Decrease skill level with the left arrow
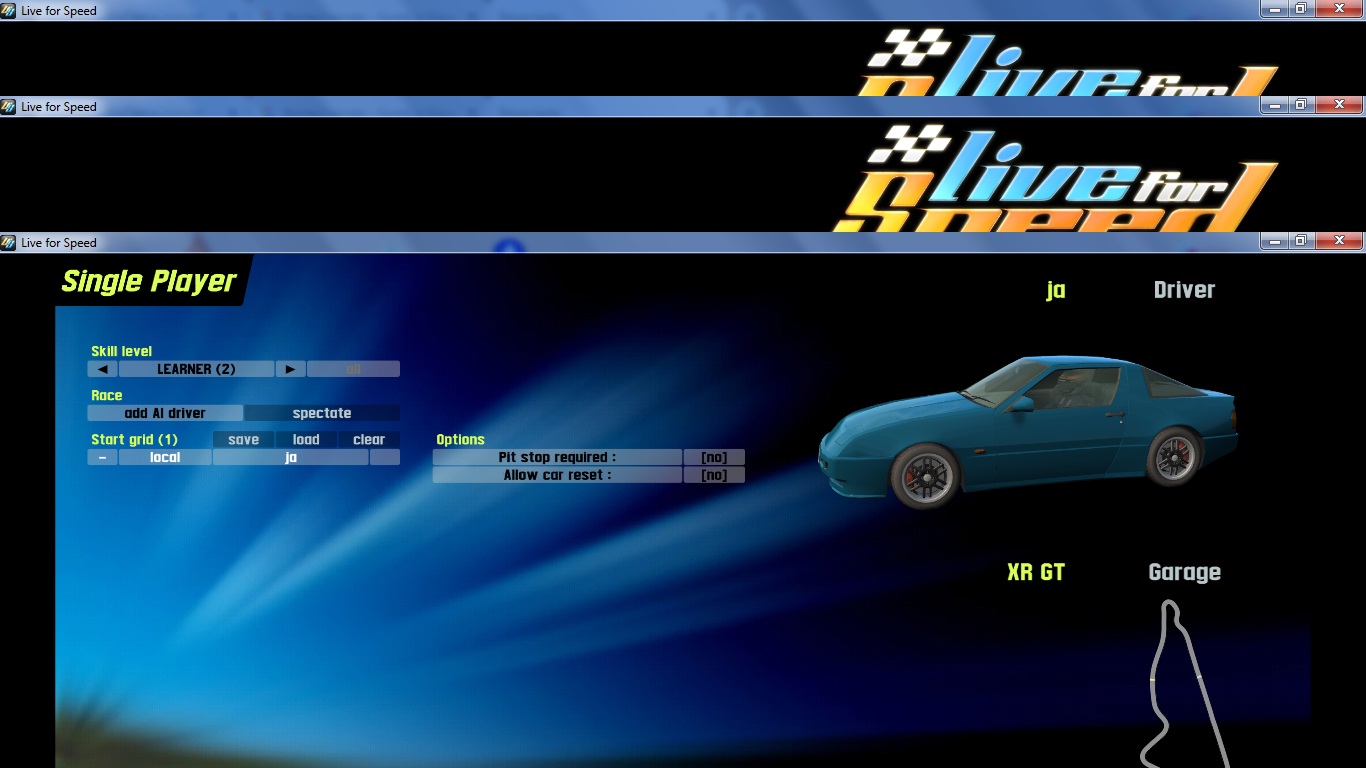Viewport: 1366px width, 768px height. pyautogui.click(x=103, y=369)
